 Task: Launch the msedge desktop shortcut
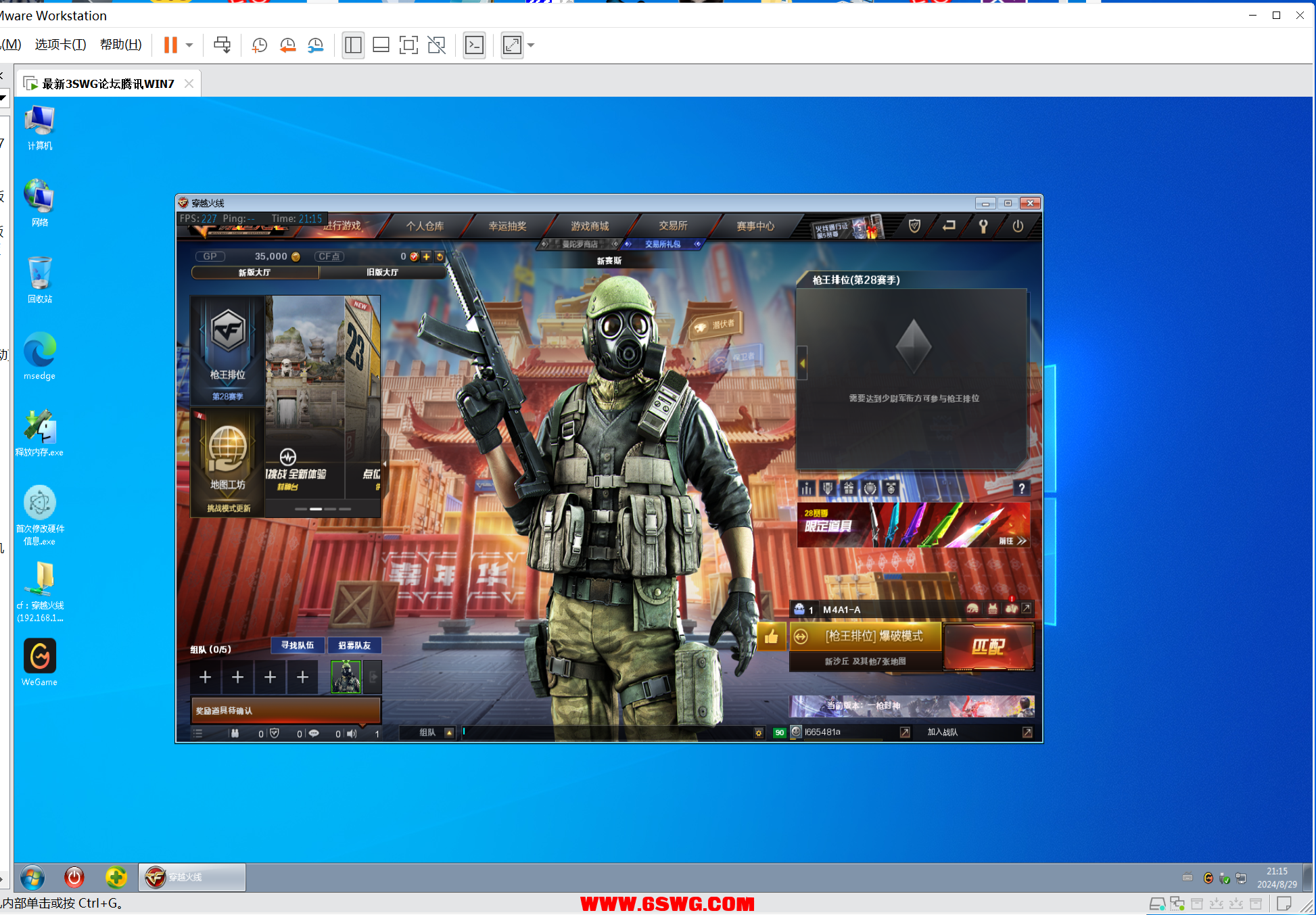pyautogui.click(x=40, y=356)
